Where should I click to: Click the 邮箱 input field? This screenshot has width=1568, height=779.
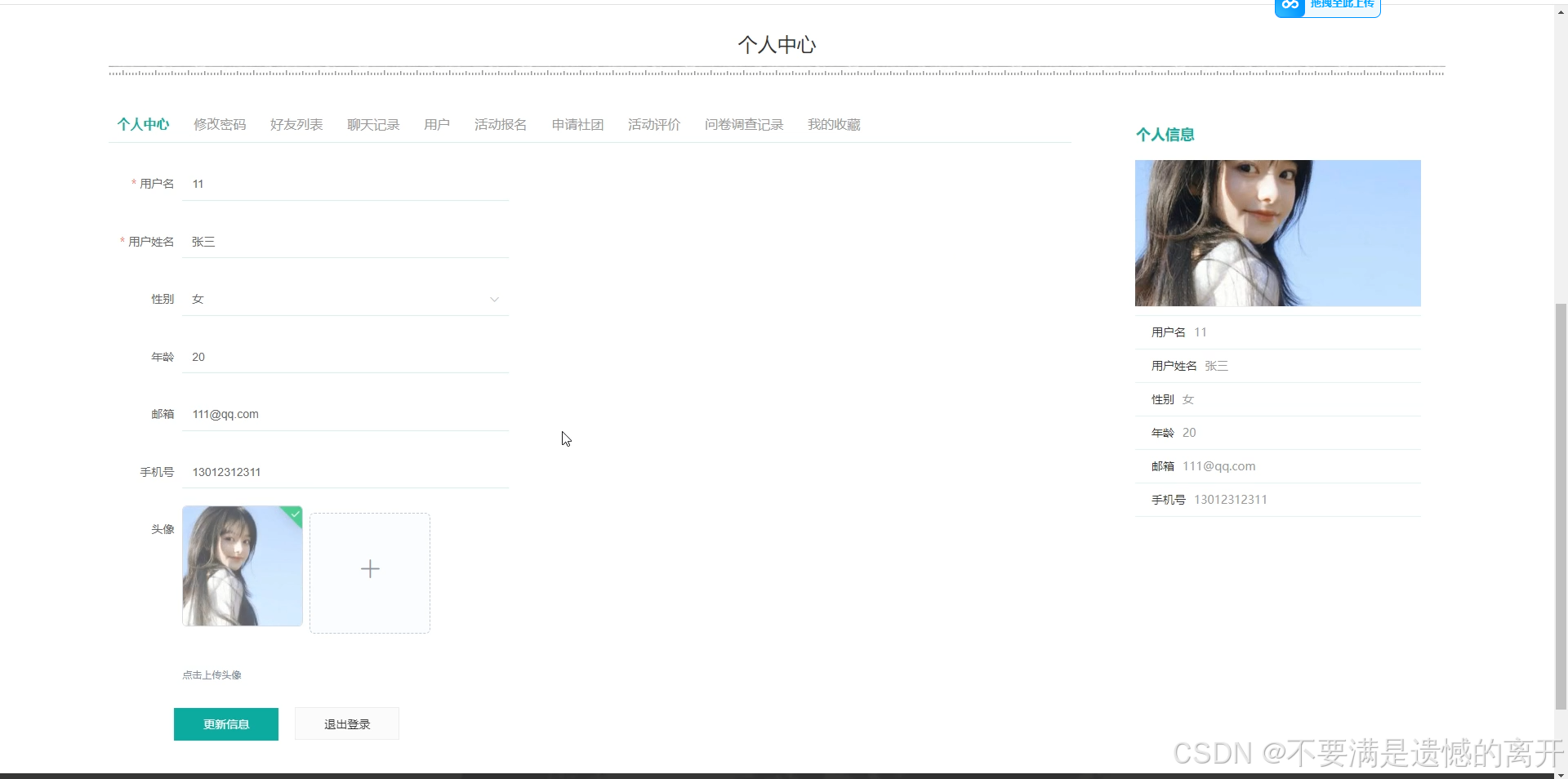click(345, 415)
